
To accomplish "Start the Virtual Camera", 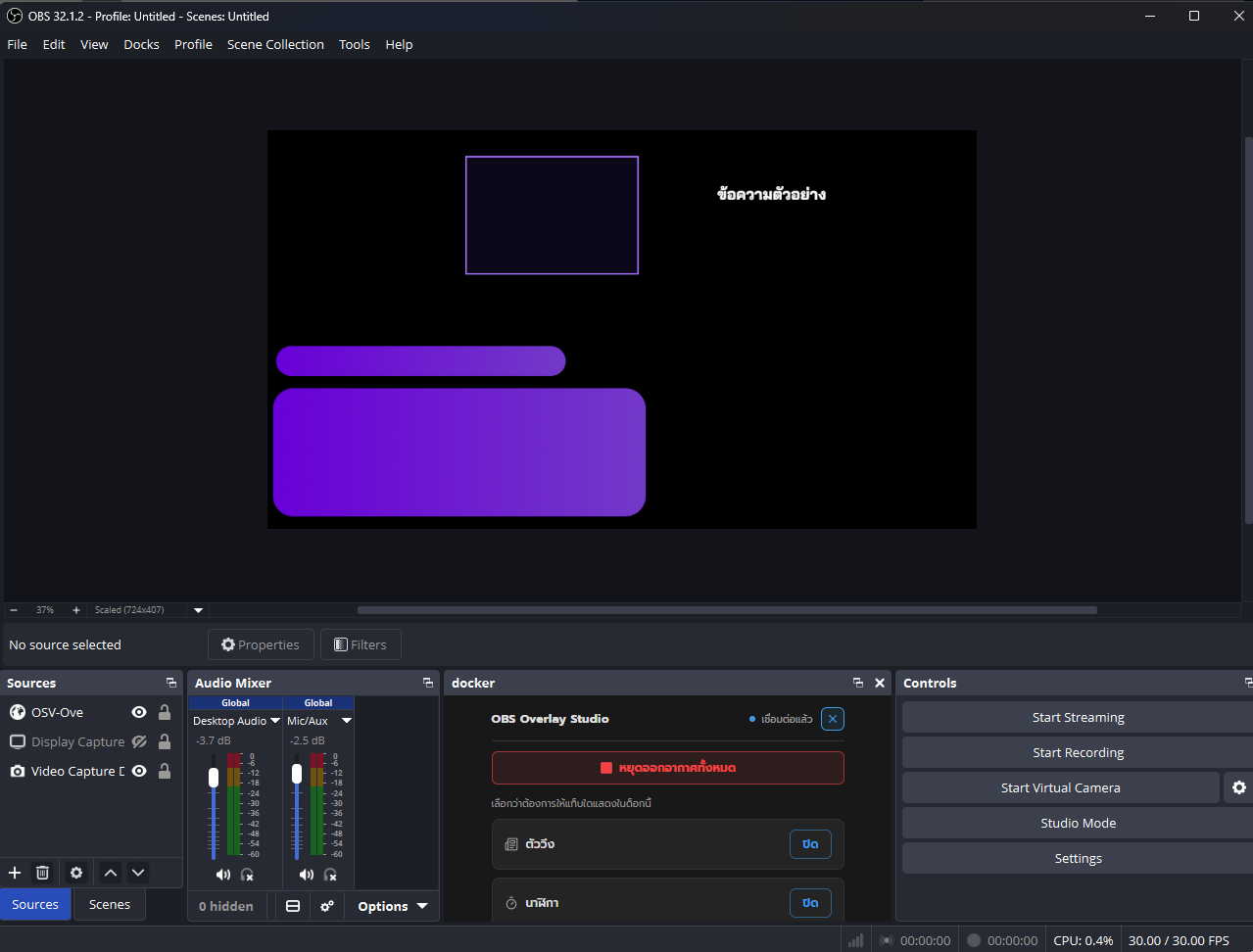I will [x=1061, y=787].
